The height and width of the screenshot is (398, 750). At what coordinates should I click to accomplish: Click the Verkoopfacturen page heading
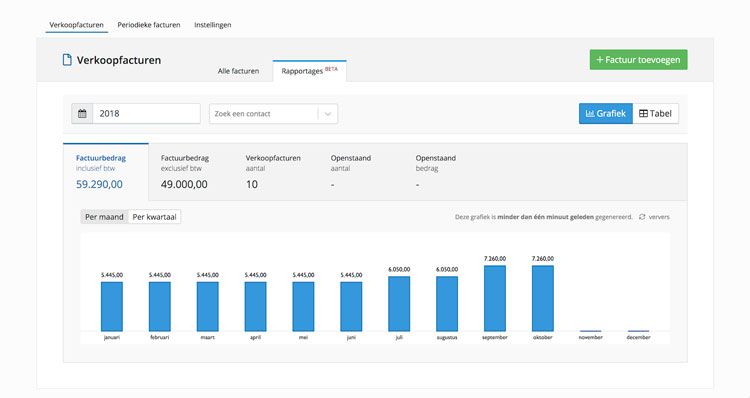[119, 60]
